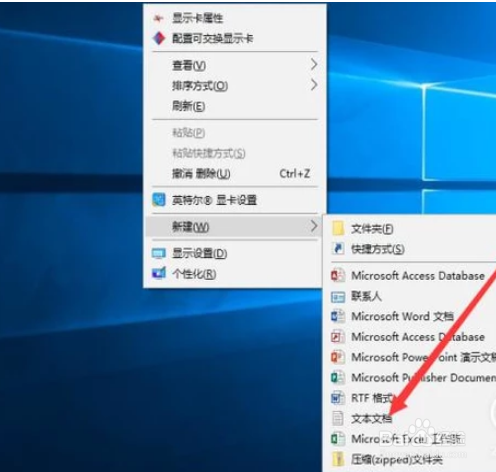Open the 查看(V) menu item
496x472 pixels.
(235, 65)
